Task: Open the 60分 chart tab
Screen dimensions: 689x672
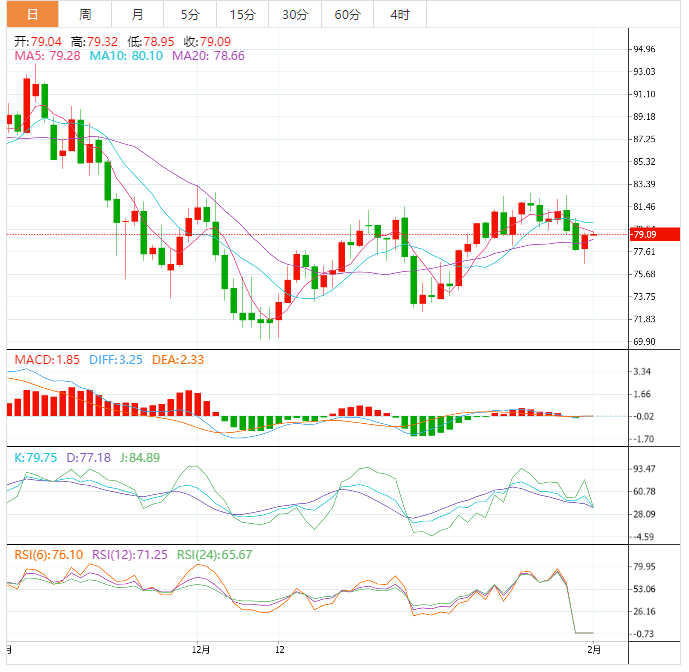Action: 347,15
